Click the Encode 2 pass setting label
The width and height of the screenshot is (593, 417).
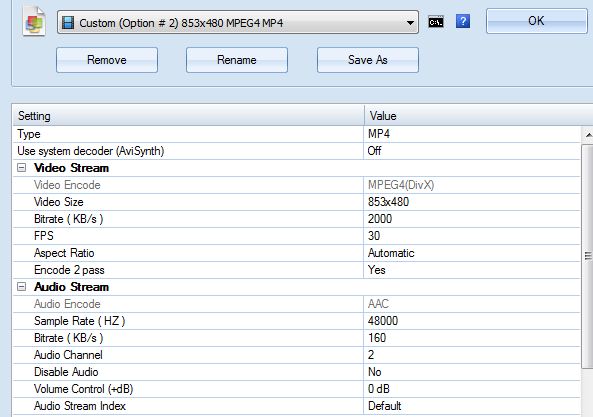point(69,270)
